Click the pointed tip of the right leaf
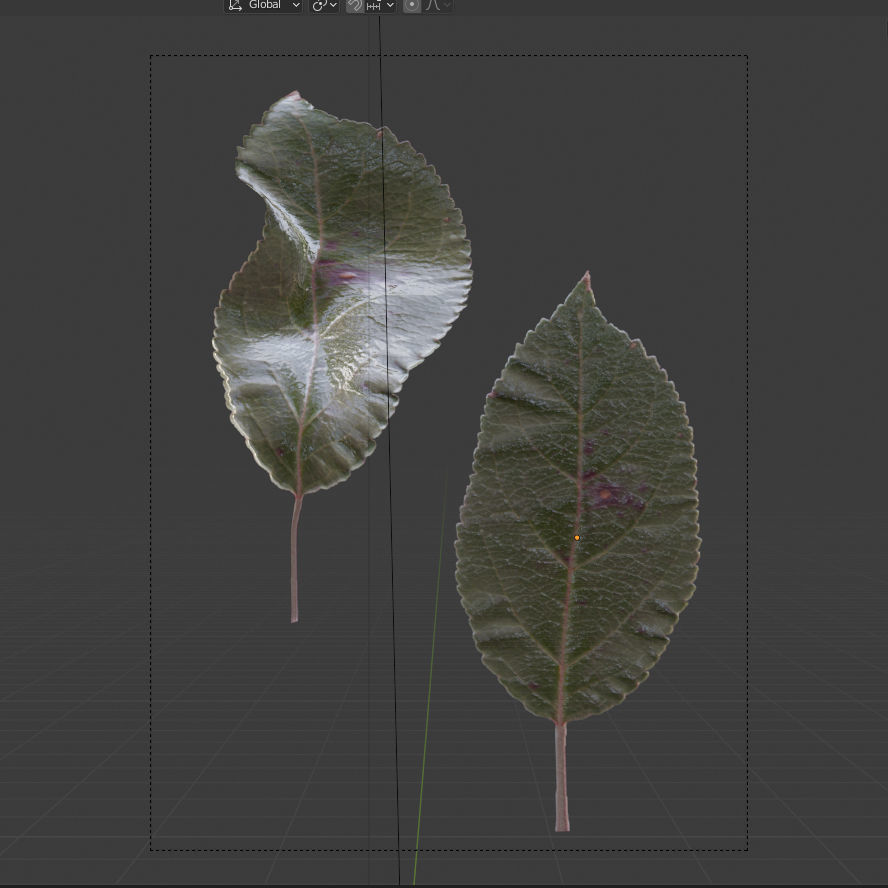 pos(587,272)
